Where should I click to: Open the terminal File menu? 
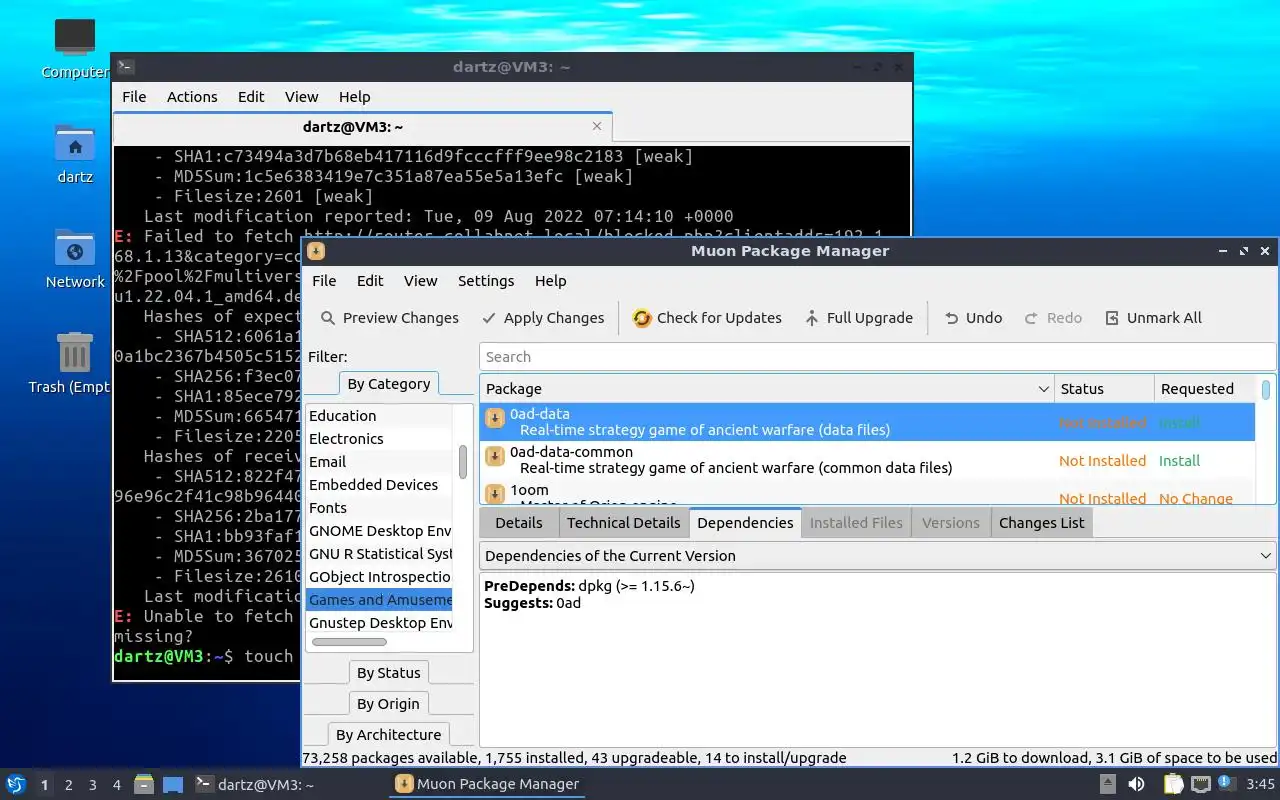click(134, 97)
